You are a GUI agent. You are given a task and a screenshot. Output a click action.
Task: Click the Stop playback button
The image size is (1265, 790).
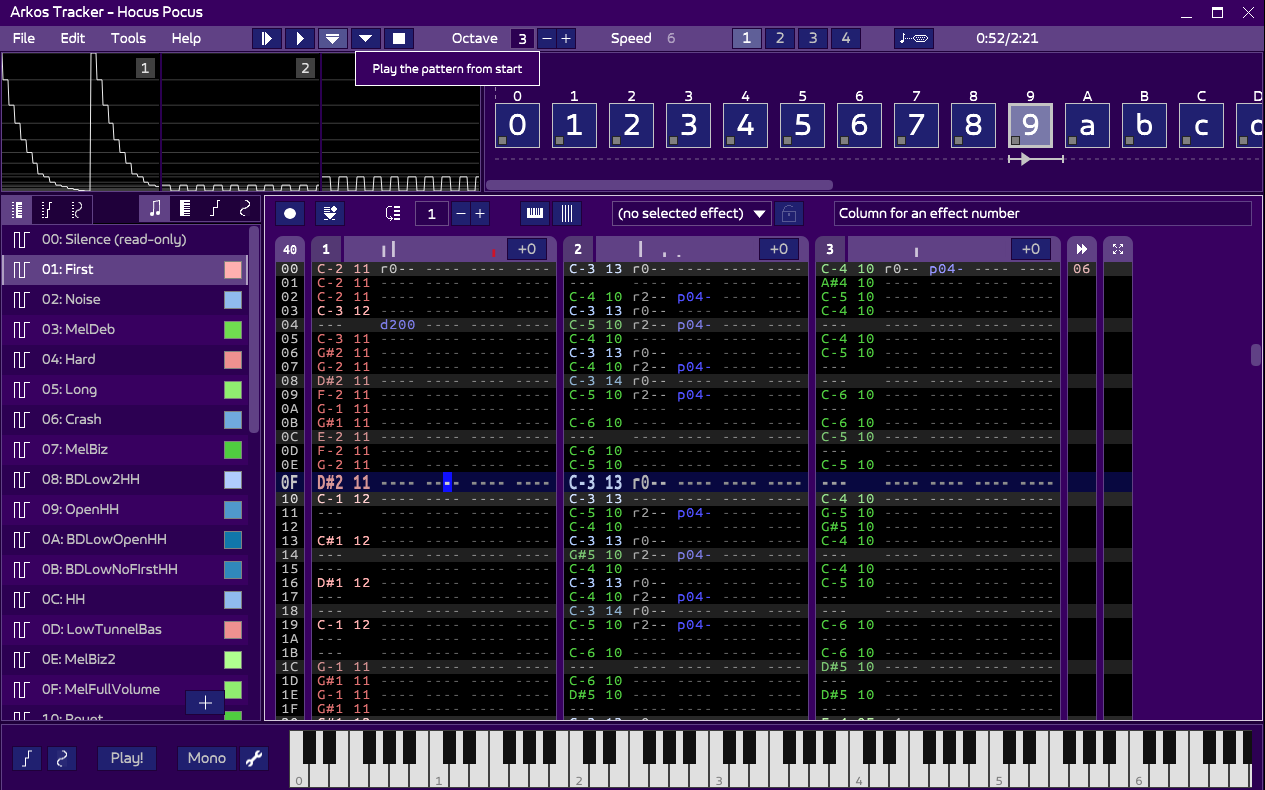tap(398, 39)
